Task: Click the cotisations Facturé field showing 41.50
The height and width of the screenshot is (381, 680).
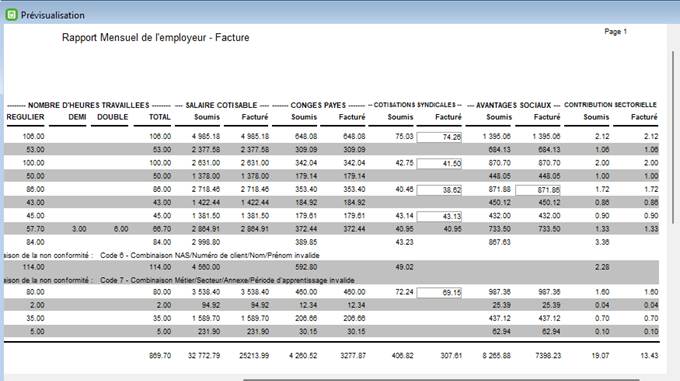Action: 439,163
